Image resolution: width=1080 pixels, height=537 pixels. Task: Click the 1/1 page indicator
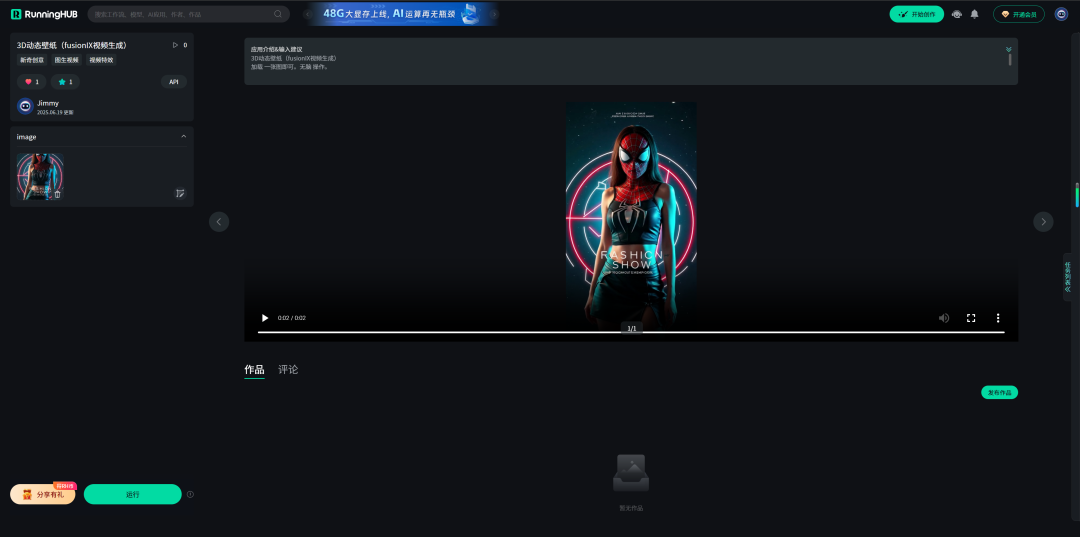(x=631, y=328)
